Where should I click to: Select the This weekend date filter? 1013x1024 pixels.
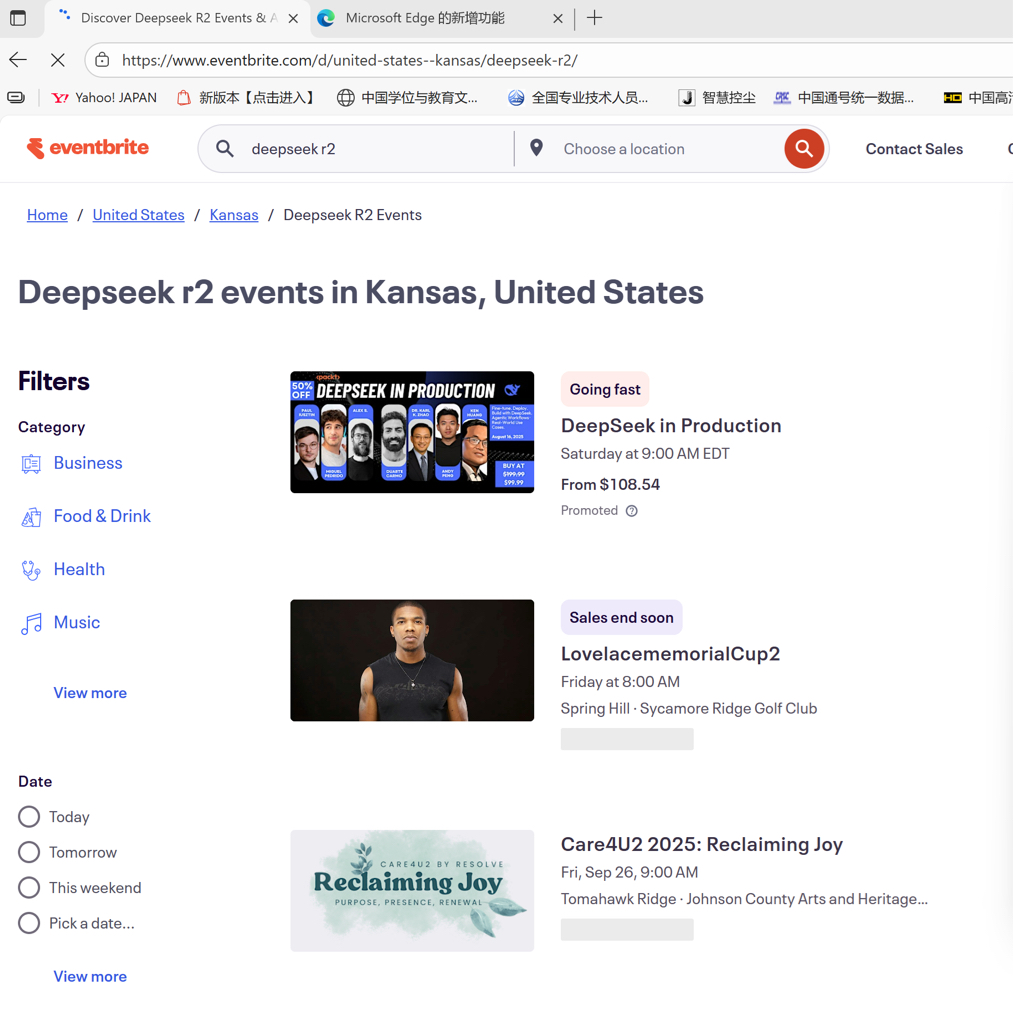[29, 887]
